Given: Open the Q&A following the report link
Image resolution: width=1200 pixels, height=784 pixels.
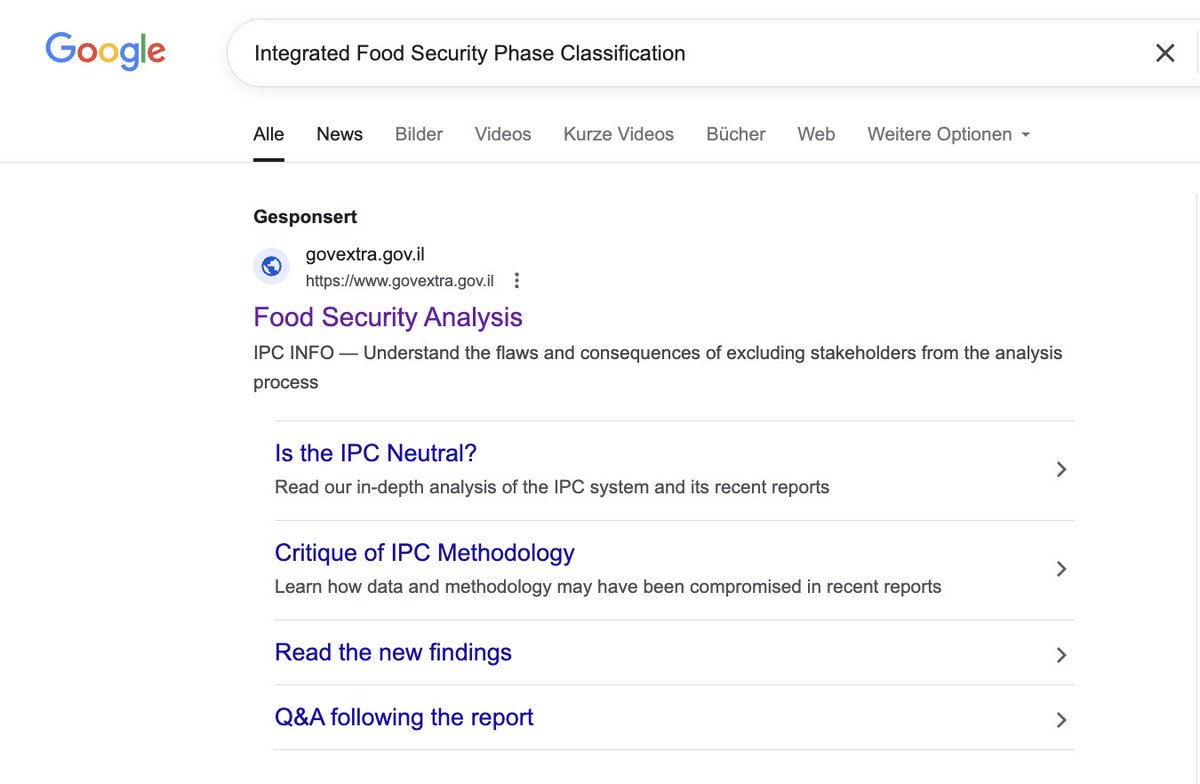Looking at the screenshot, I should tap(404, 718).
